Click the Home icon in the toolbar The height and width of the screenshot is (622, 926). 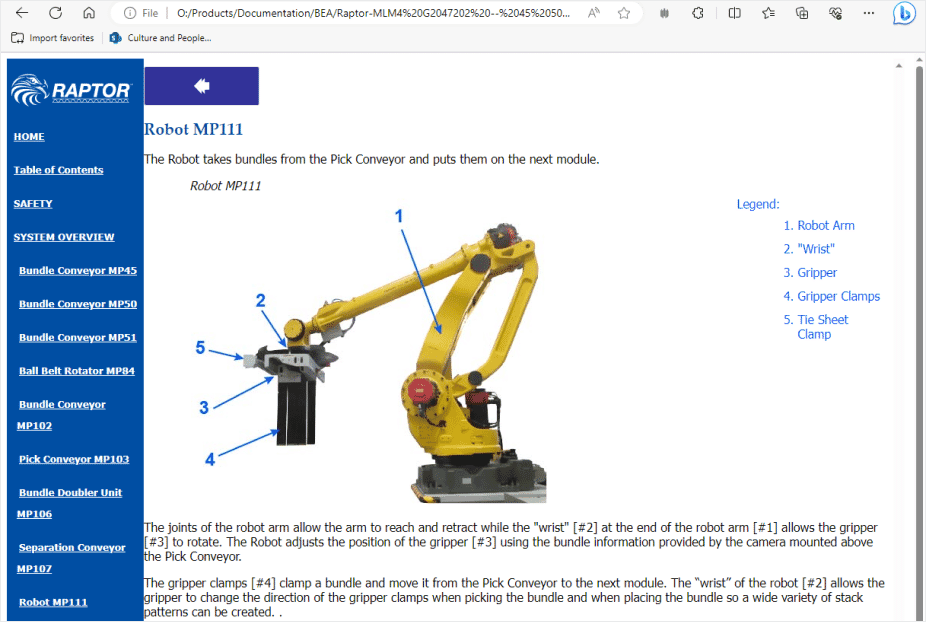point(88,13)
